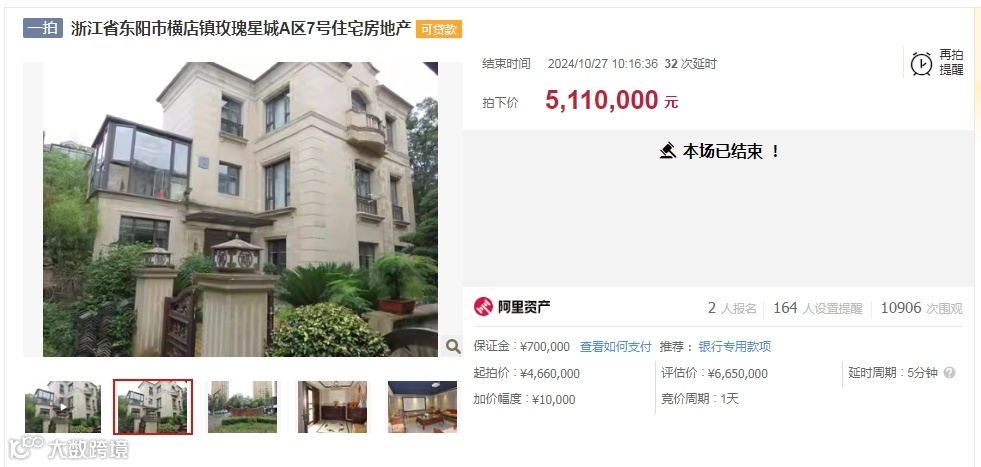Click the 2 人报名 count
The height and width of the screenshot is (467, 981).
732,308
